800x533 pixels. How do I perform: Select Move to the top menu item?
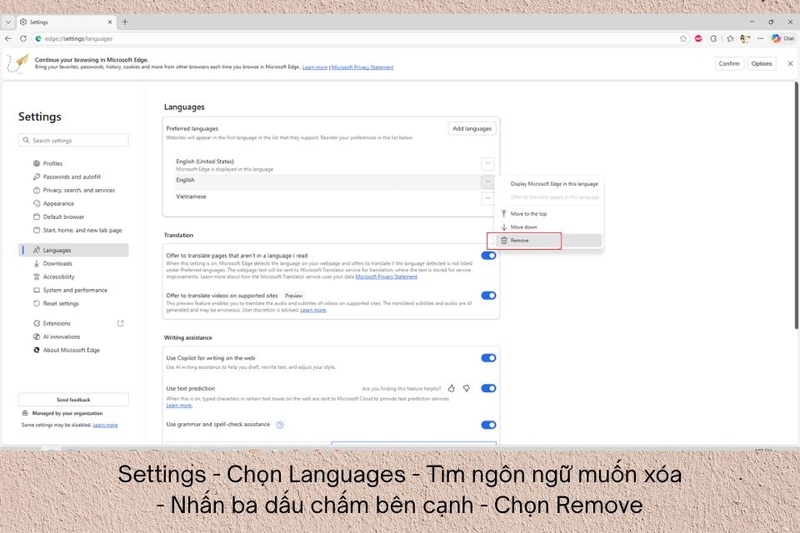click(x=549, y=214)
